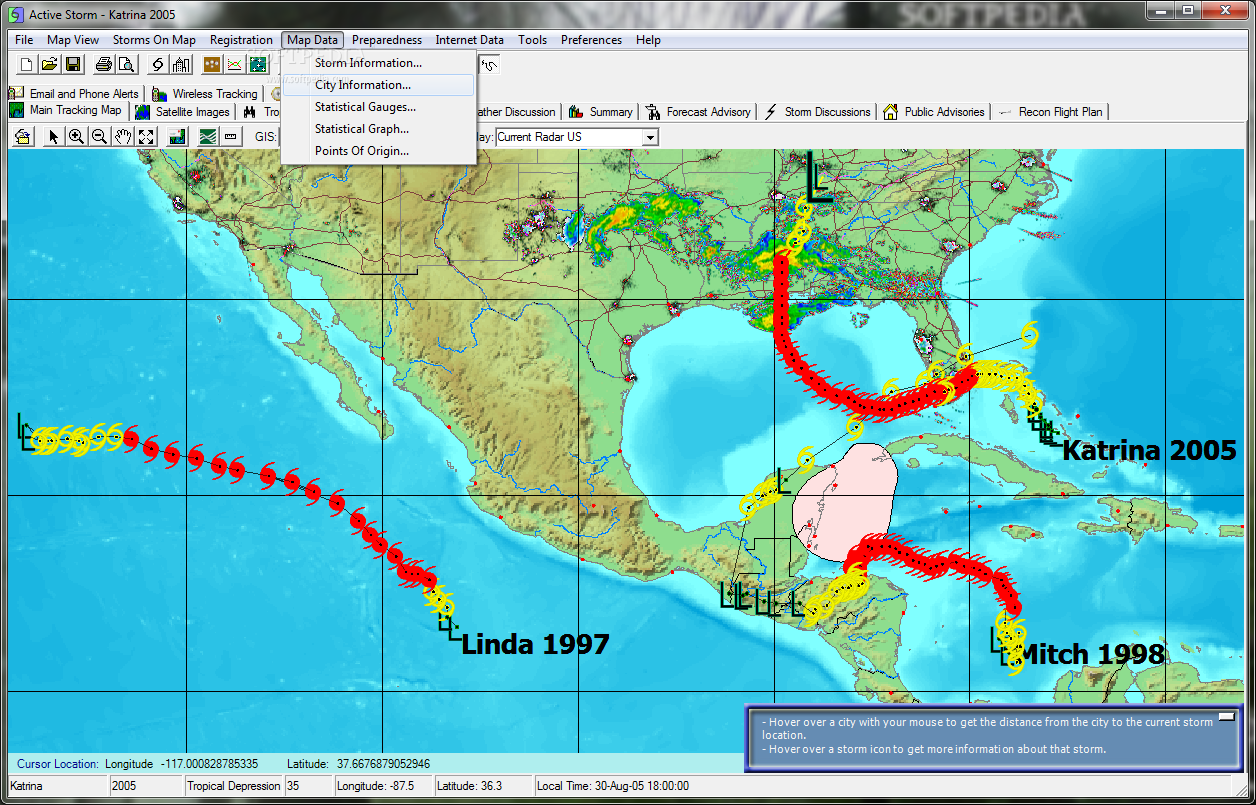The image size is (1256, 805).
Task: Open the Map View menu
Action: coord(73,40)
